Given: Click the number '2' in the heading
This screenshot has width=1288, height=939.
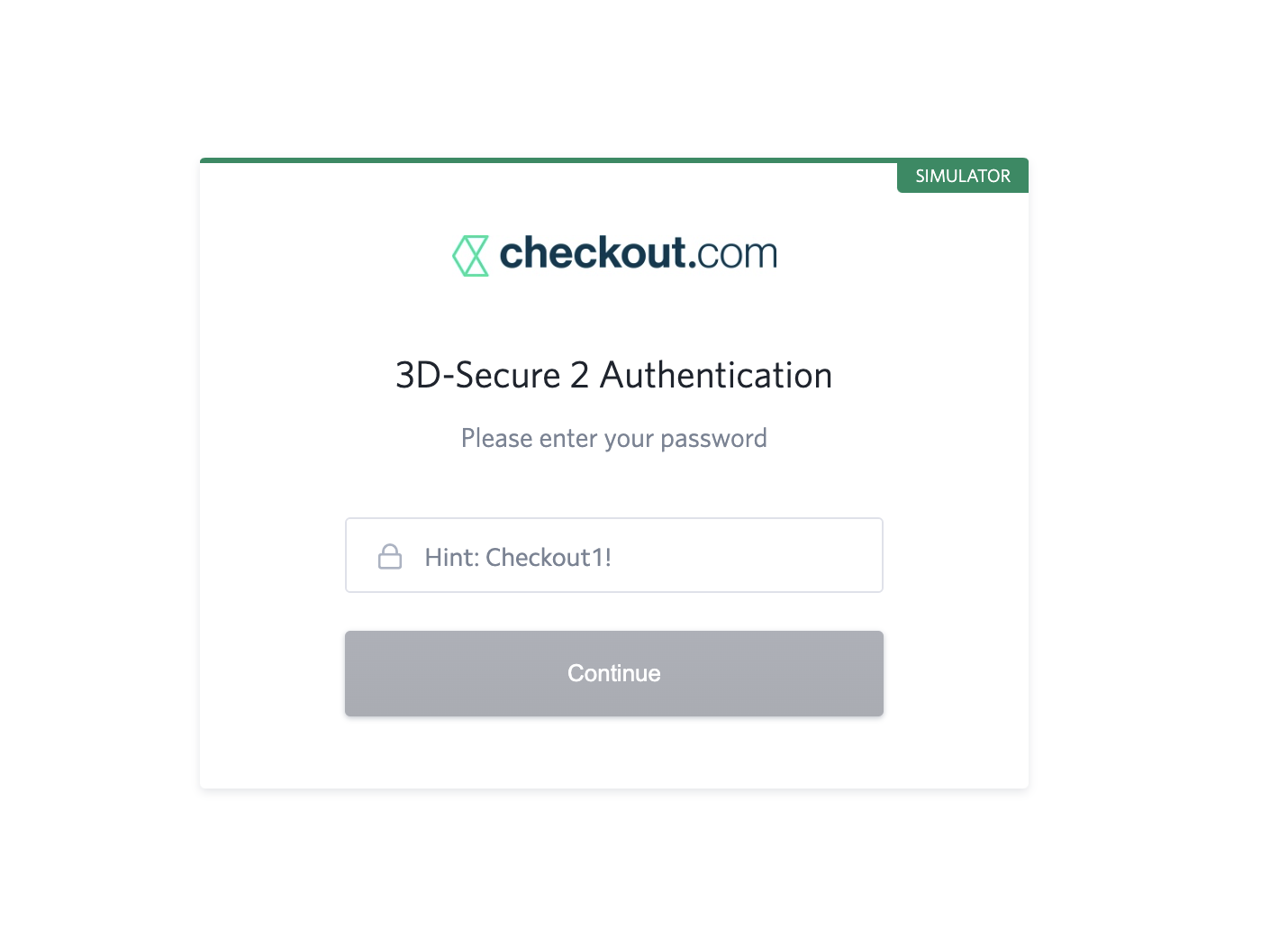Looking at the screenshot, I should tap(580, 376).
